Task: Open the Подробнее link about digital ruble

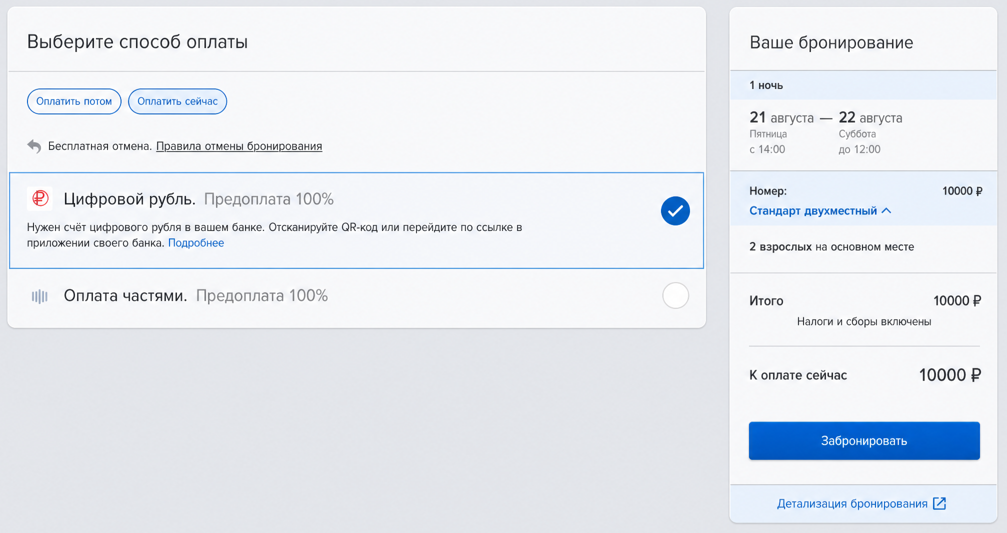Action: pos(196,243)
